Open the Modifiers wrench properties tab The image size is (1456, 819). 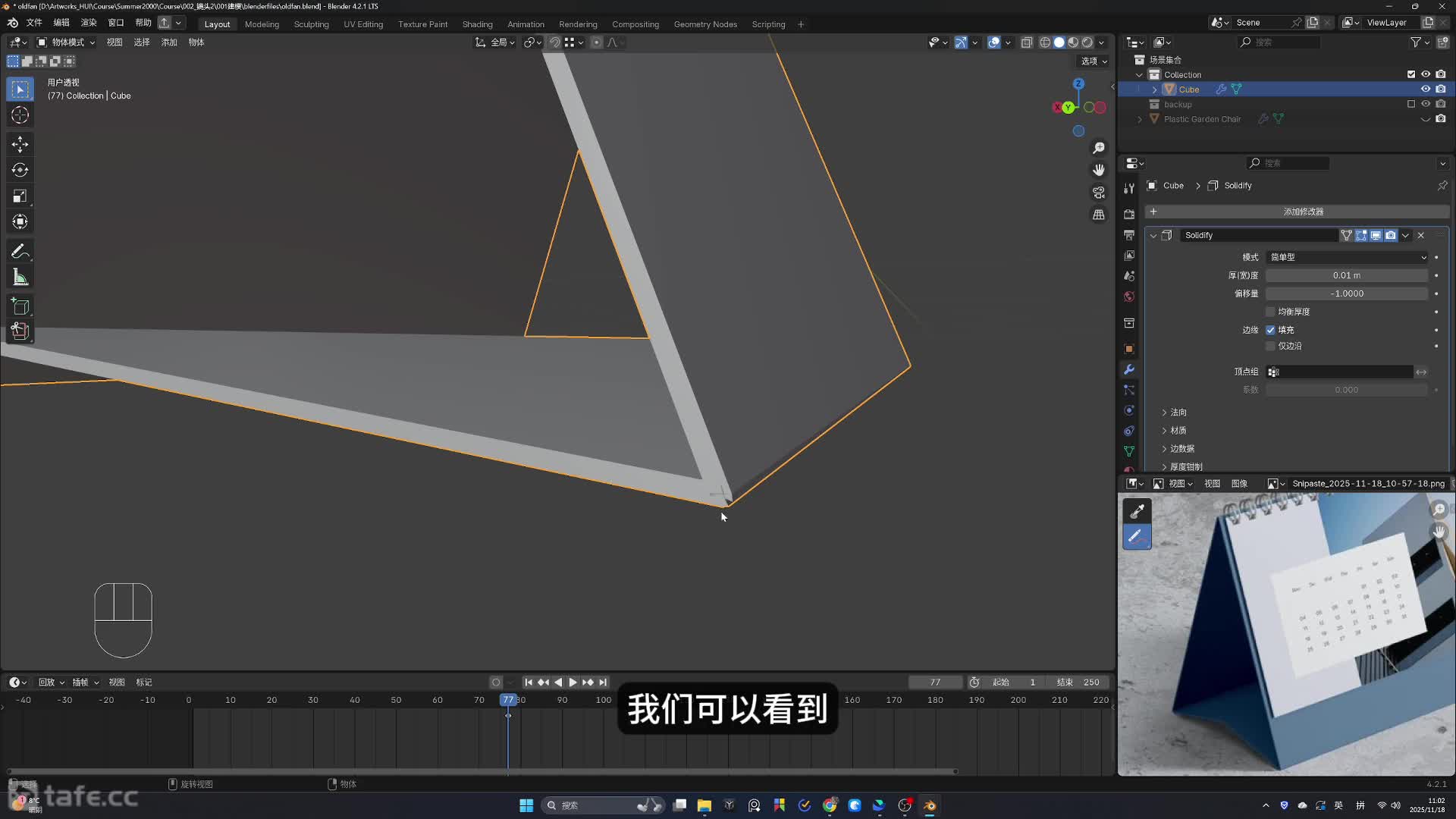1129,369
